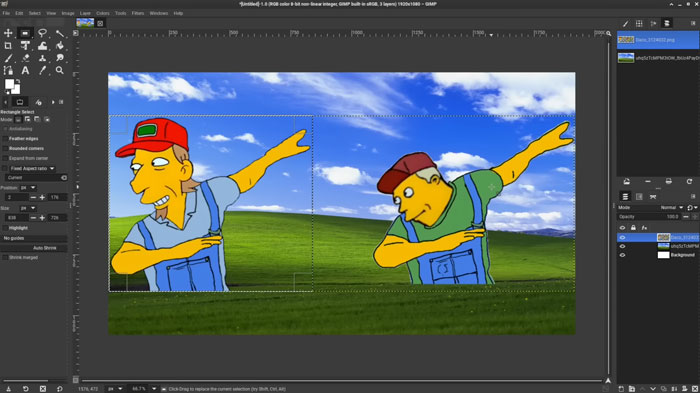Select the Rectangle Select tool
Viewport: 700px width, 393px height.
pyautogui.click(x=25, y=33)
